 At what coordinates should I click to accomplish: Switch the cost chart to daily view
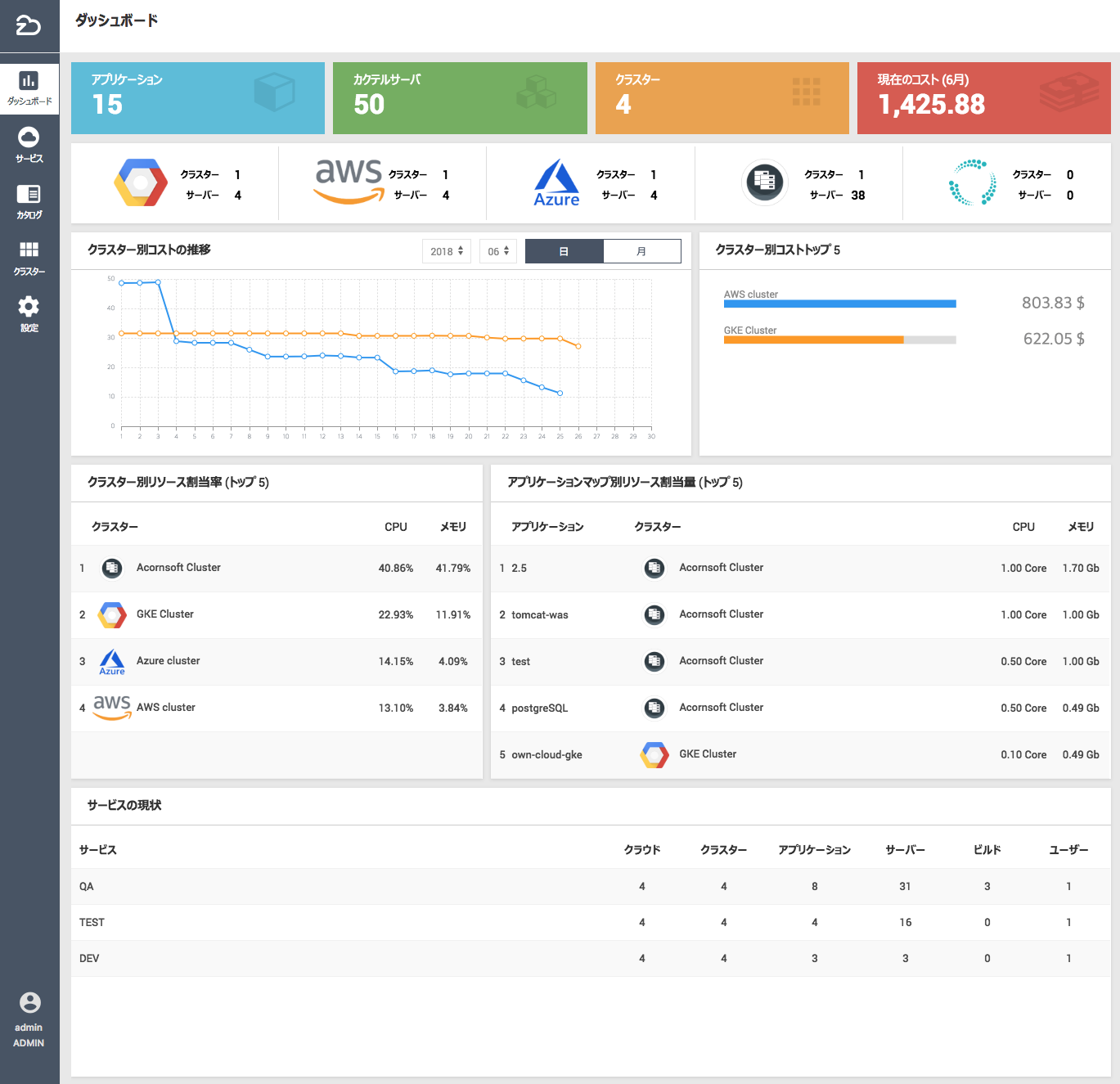tap(564, 251)
